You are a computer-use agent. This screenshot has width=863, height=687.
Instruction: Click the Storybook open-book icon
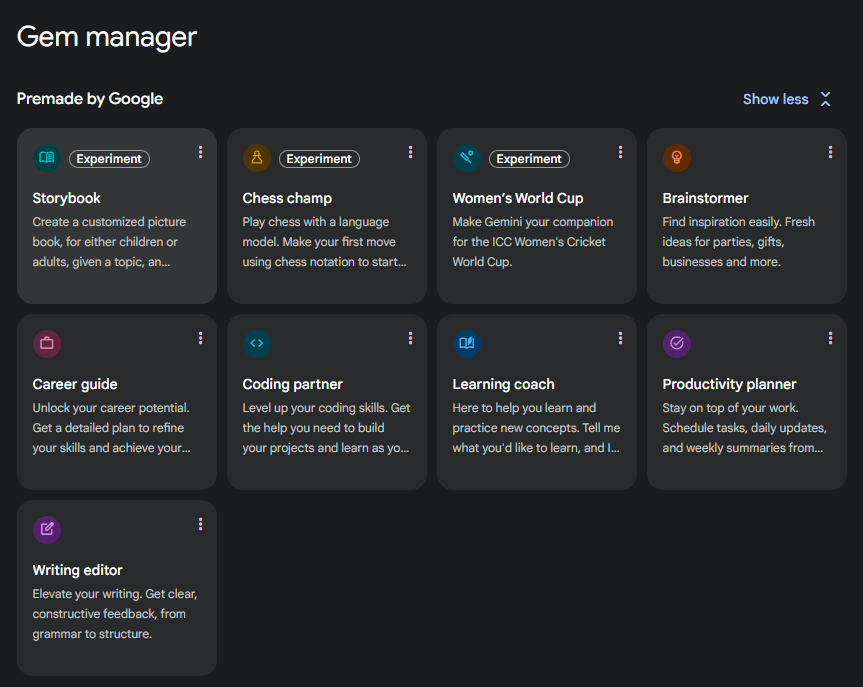point(47,158)
